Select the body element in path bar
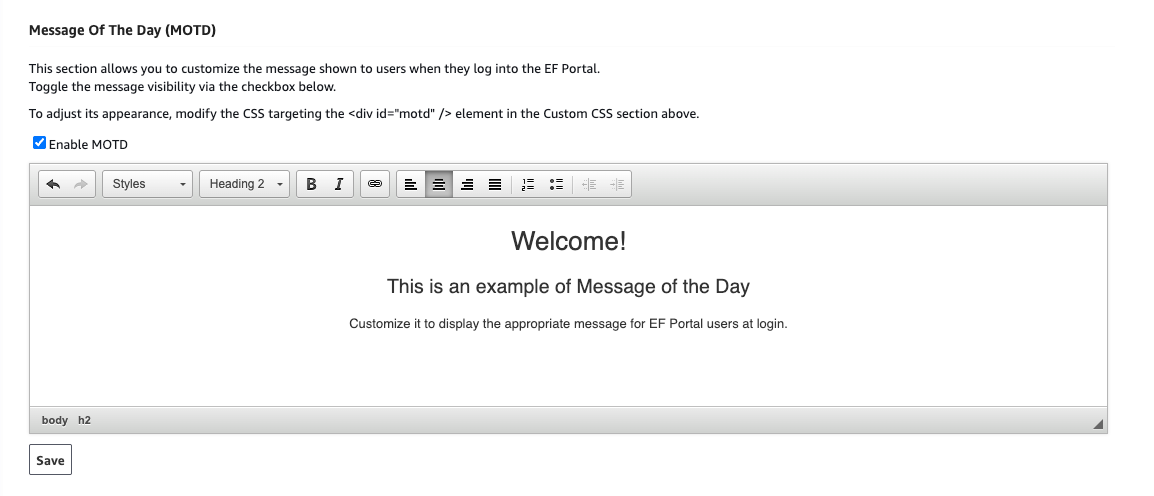The image size is (1154, 496). click(55, 420)
